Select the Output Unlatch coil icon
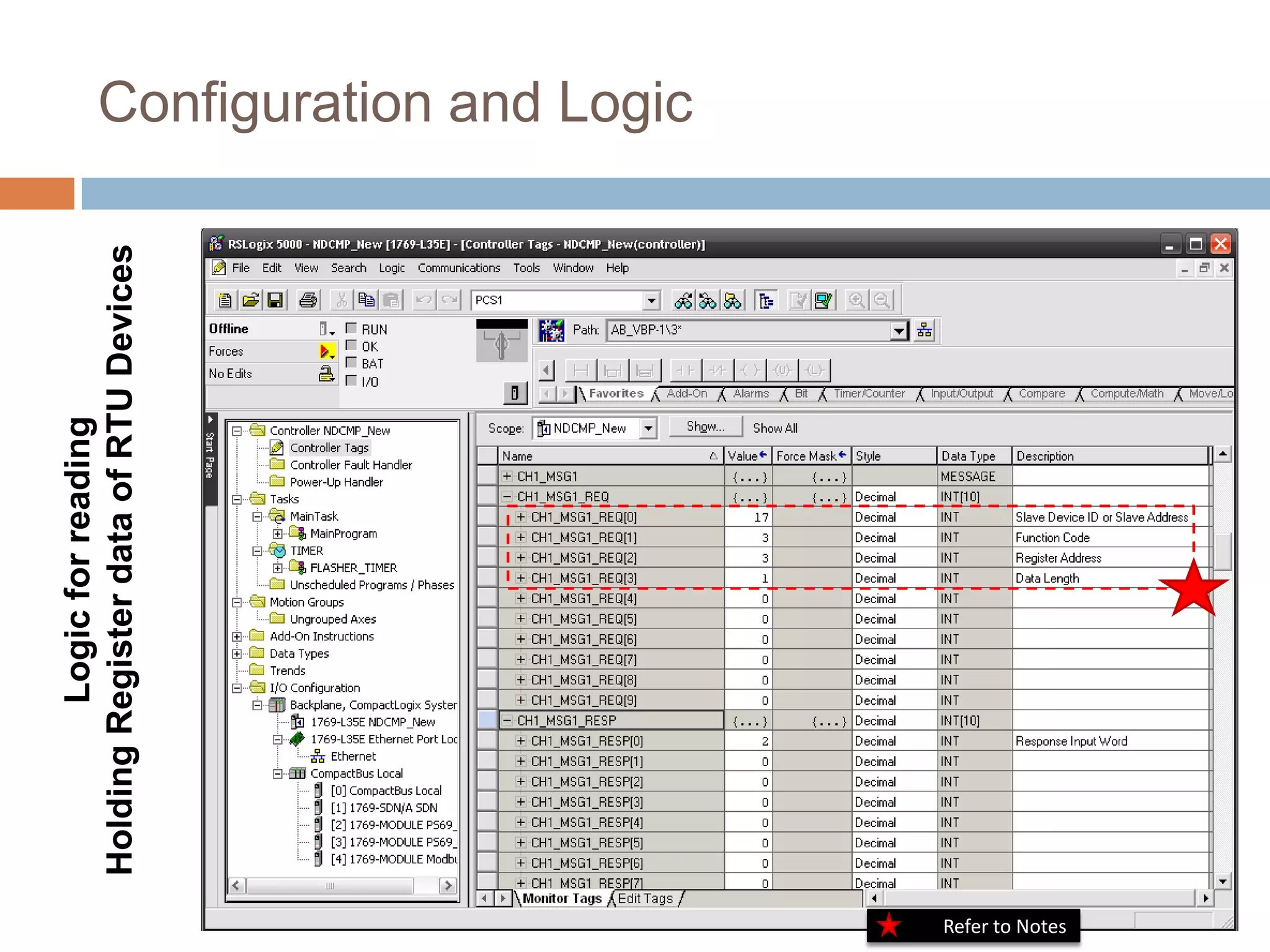Viewport: 1270px width, 952px height. (x=782, y=371)
